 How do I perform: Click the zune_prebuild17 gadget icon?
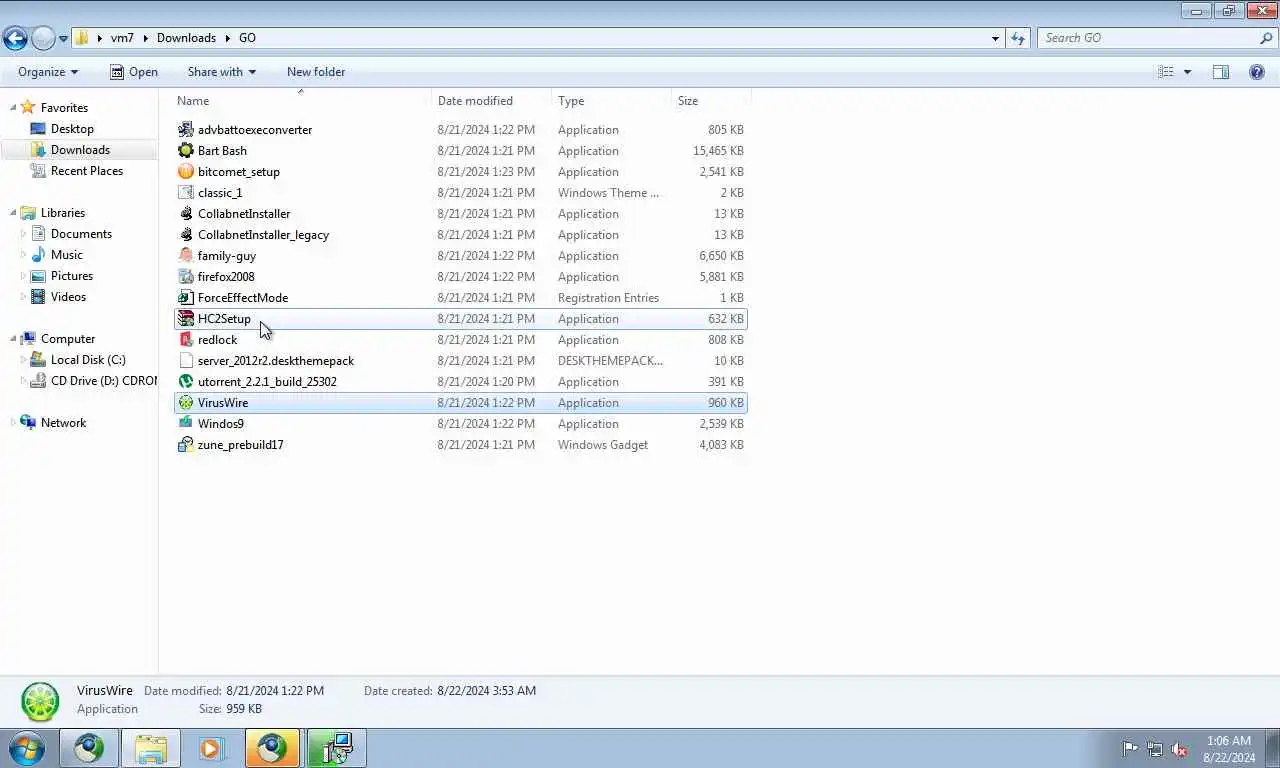point(185,445)
